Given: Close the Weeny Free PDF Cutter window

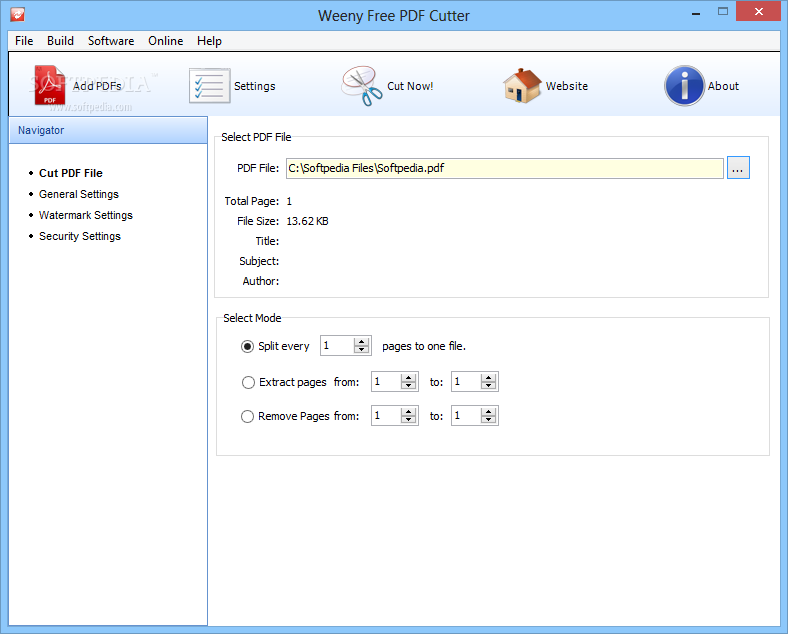Looking at the screenshot, I should pos(758,12).
